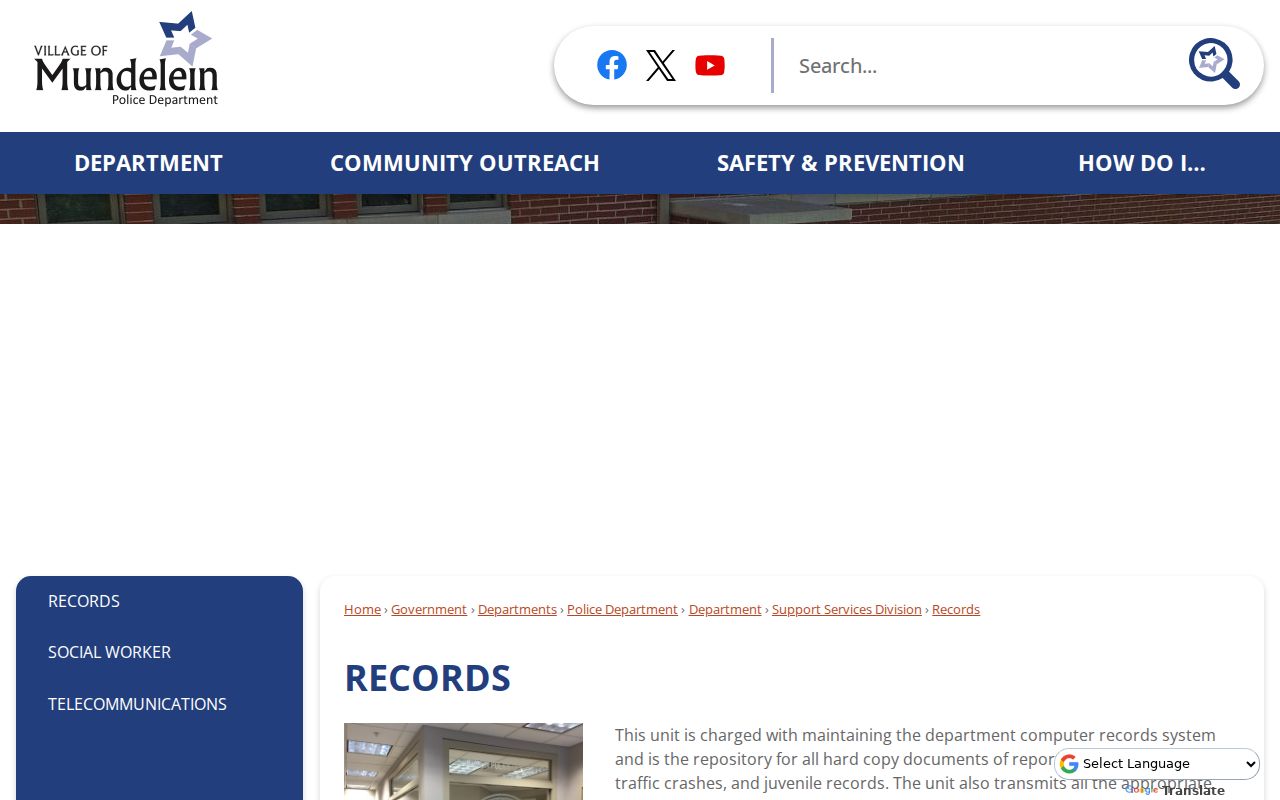The height and width of the screenshot is (800, 1280).
Task: Click the Google logo in translate widget
Action: point(1069,764)
